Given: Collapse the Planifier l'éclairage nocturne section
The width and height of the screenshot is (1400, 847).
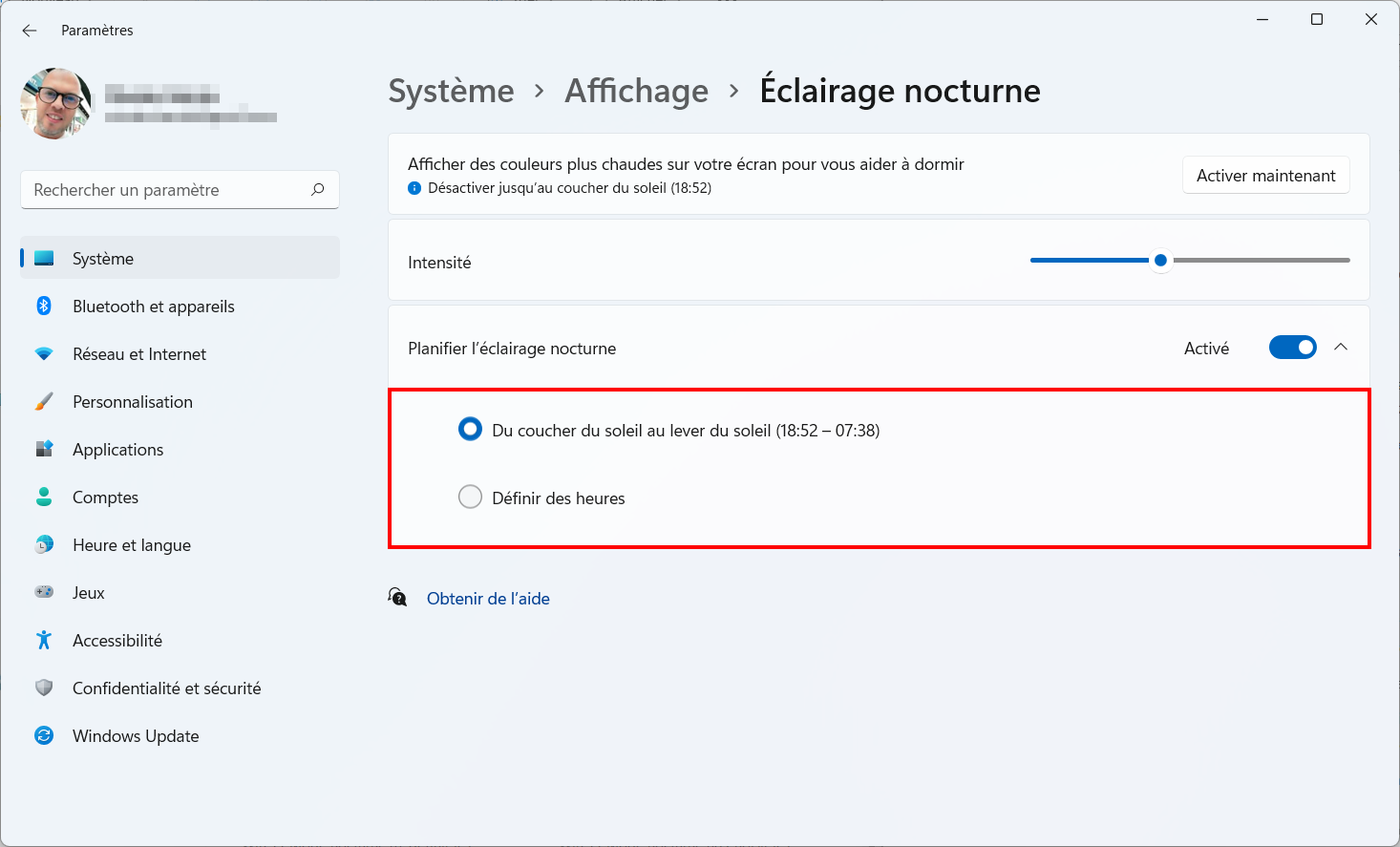Looking at the screenshot, I should 1341,348.
